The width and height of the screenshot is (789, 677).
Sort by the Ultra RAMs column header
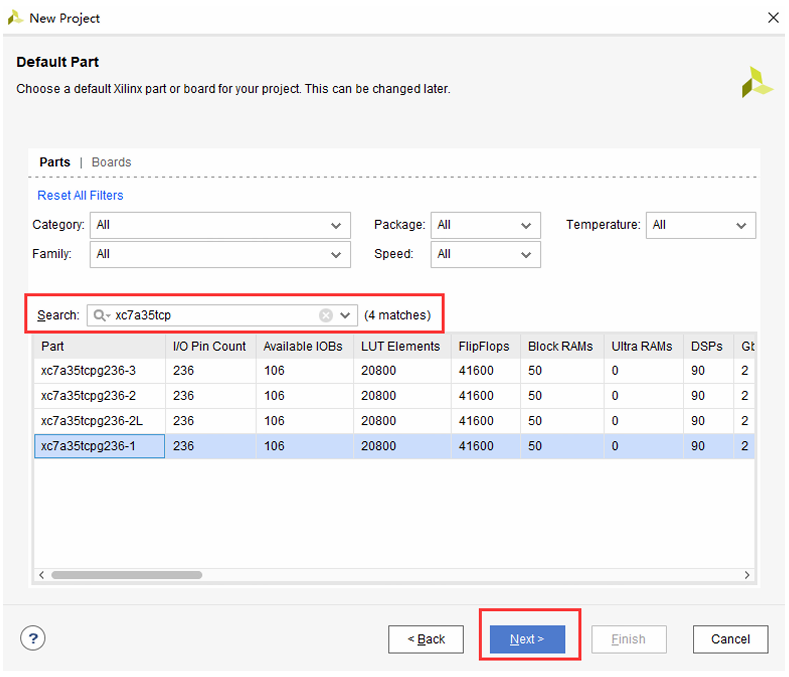tap(644, 346)
